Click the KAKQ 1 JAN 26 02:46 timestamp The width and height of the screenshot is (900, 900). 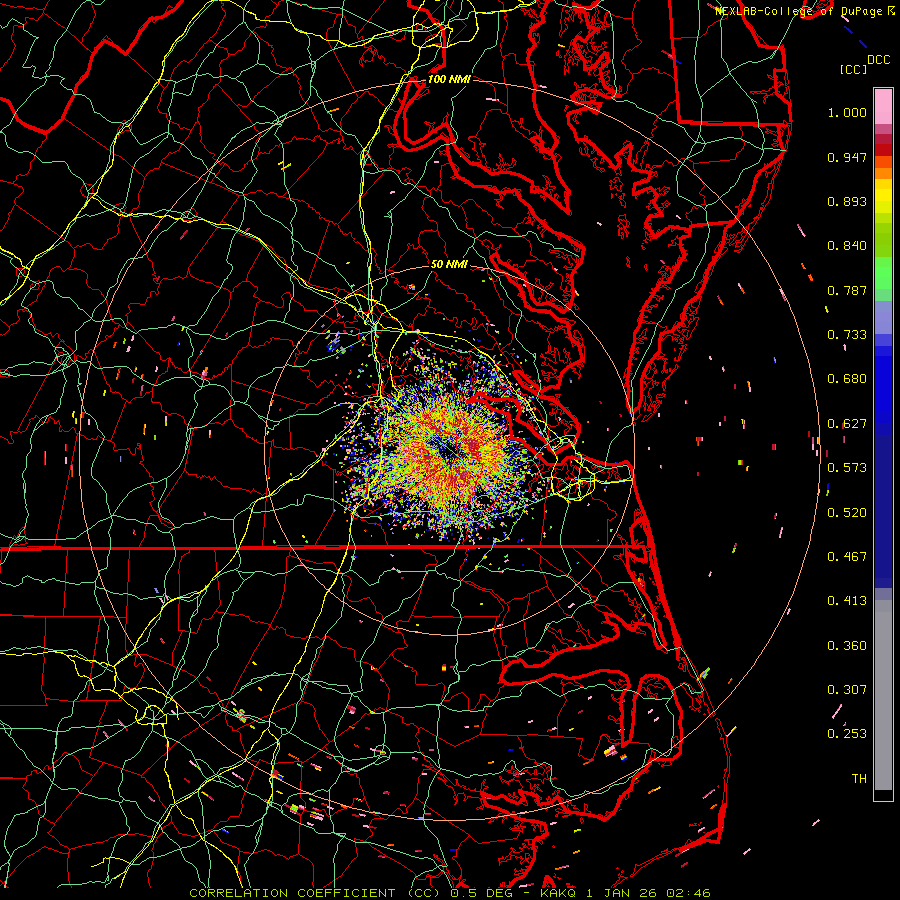[x=625, y=893]
